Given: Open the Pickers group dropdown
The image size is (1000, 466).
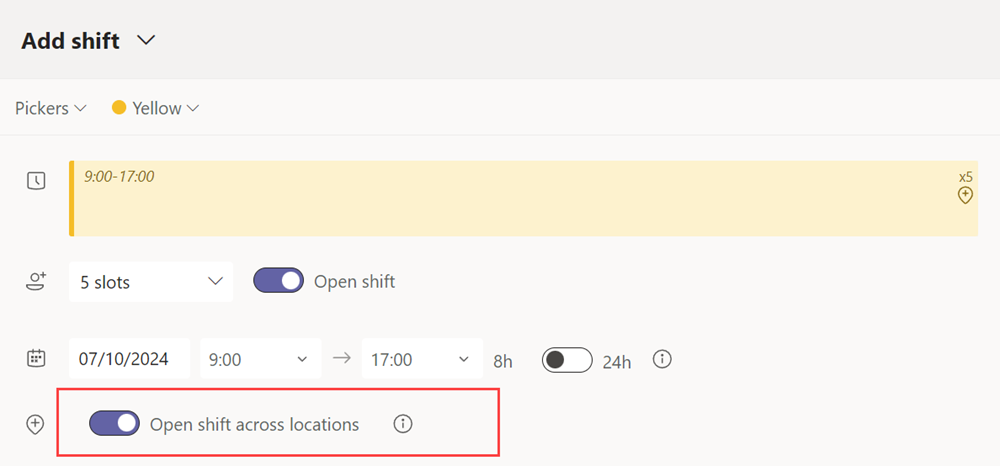Looking at the screenshot, I should tap(51, 108).
